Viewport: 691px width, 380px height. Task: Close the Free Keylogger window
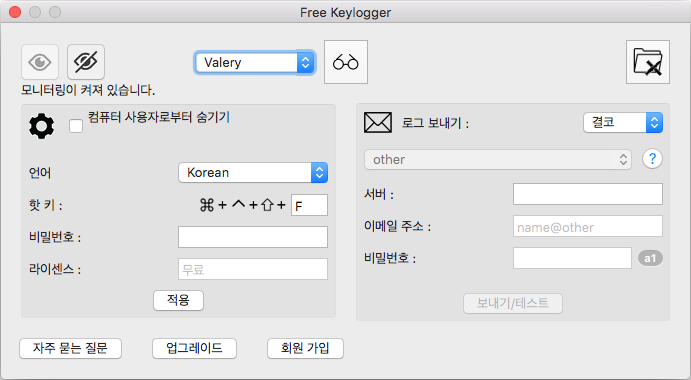click(15, 12)
